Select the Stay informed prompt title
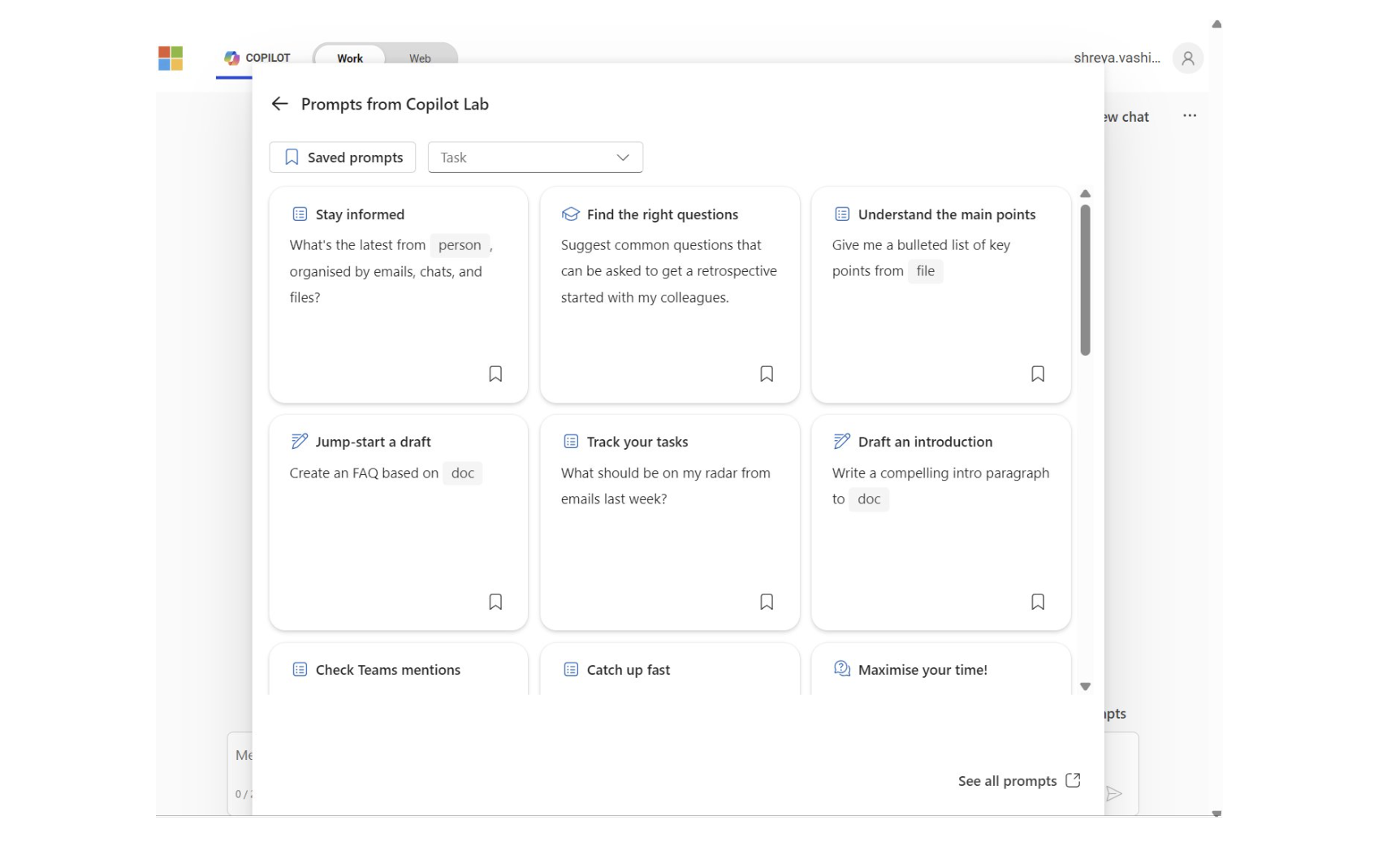 360,214
